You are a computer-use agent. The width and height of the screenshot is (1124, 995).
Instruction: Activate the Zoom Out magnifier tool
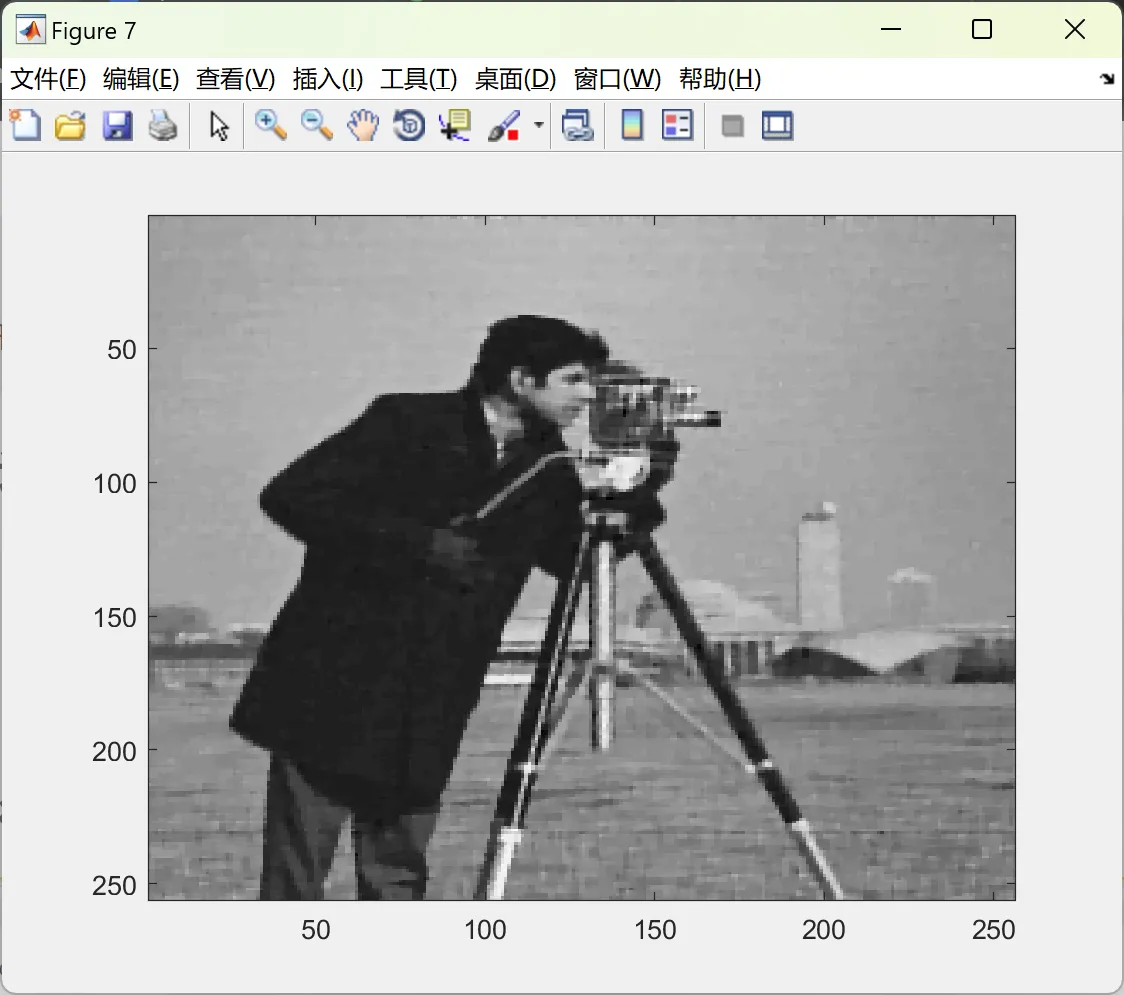tap(317, 125)
